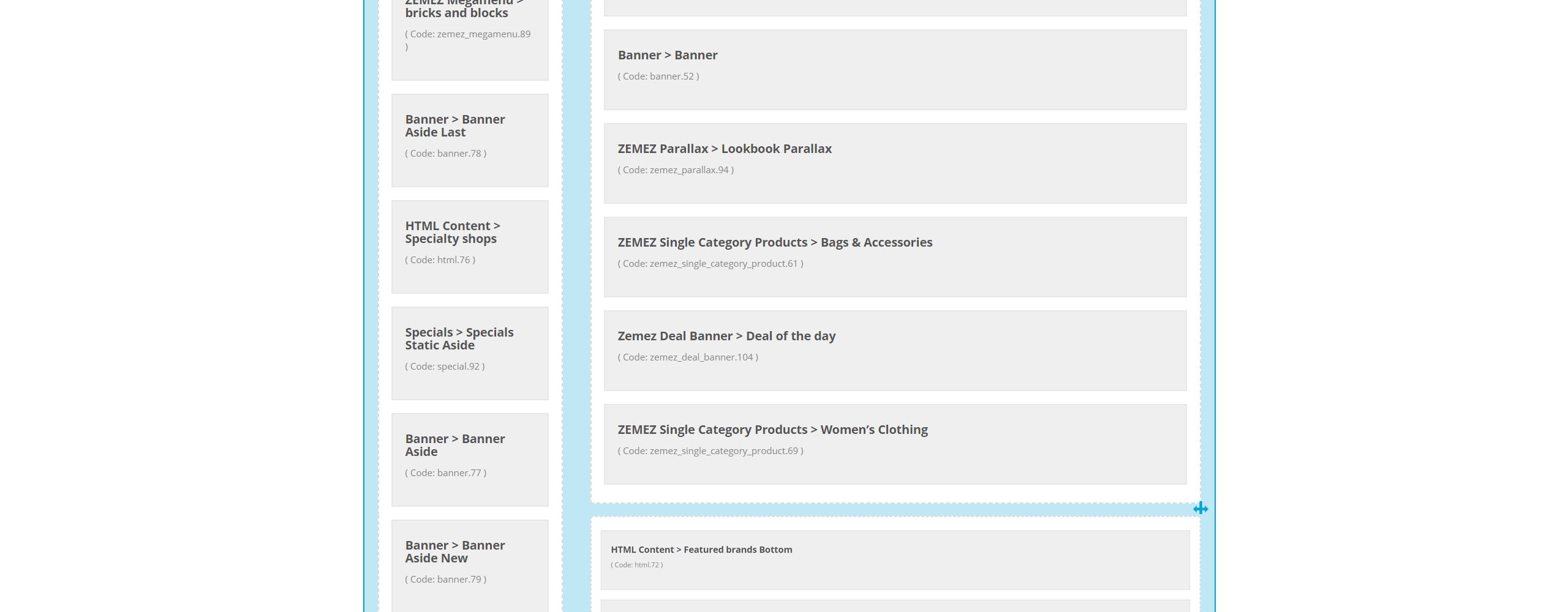
Task: Click the code text banner.79
Action: [x=446, y=580]
